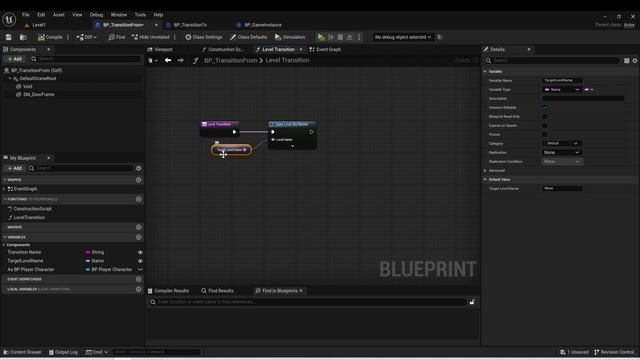The height and width of the screenshot is (360, 640).
Task: Open Class Settings
Action: [x=203, y=37]
